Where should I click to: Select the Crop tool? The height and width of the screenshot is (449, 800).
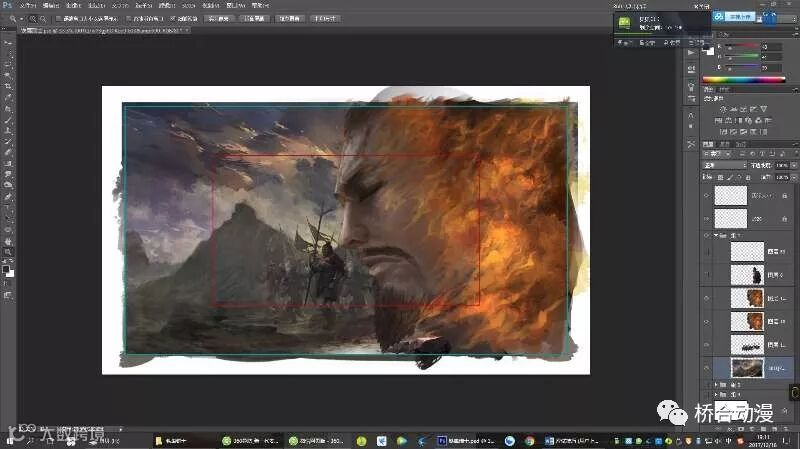click(x=8, y=86)
